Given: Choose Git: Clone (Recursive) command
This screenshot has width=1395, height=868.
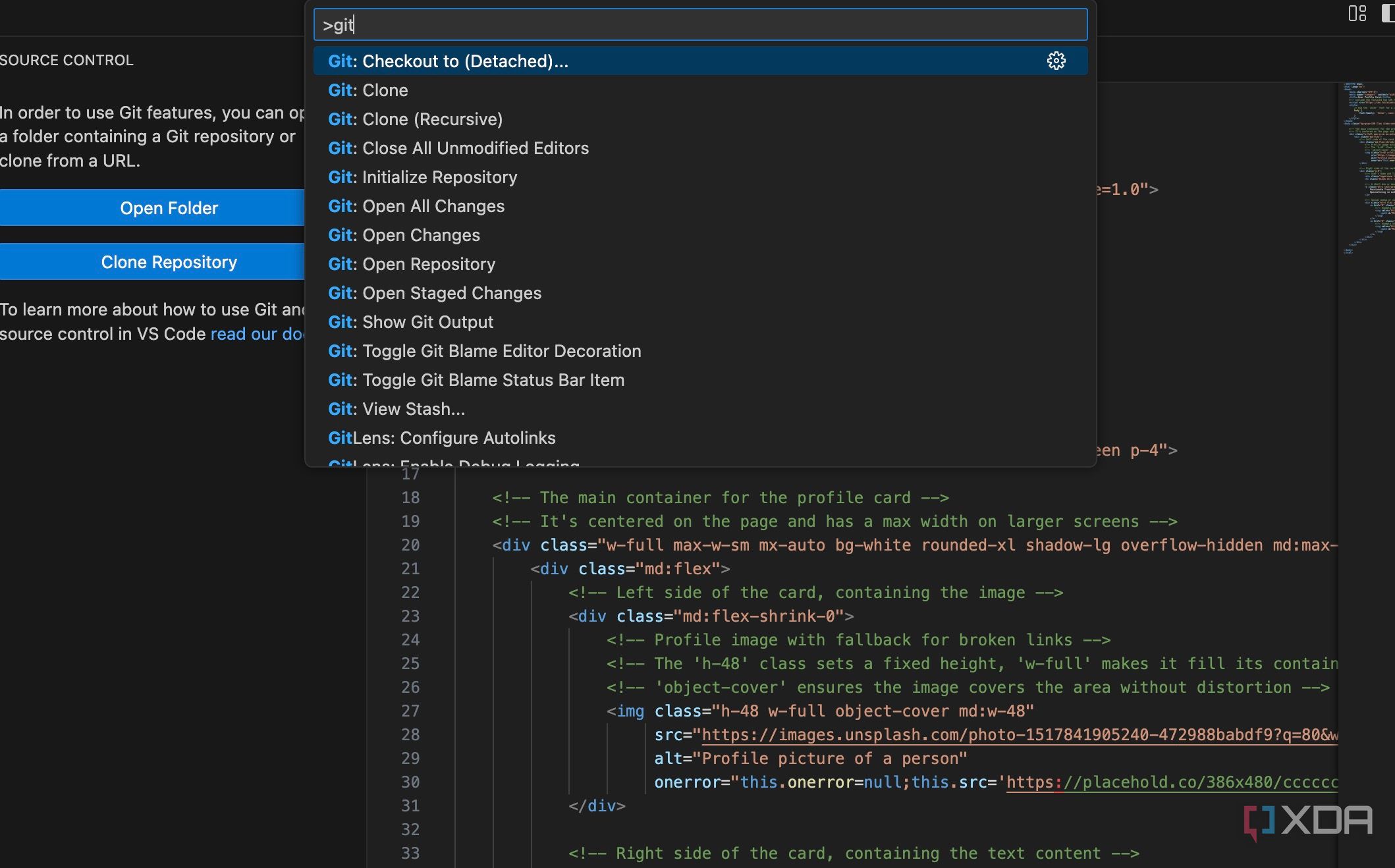Looking at the screenshot, I should pyautogui.click(x=700, y=119).
